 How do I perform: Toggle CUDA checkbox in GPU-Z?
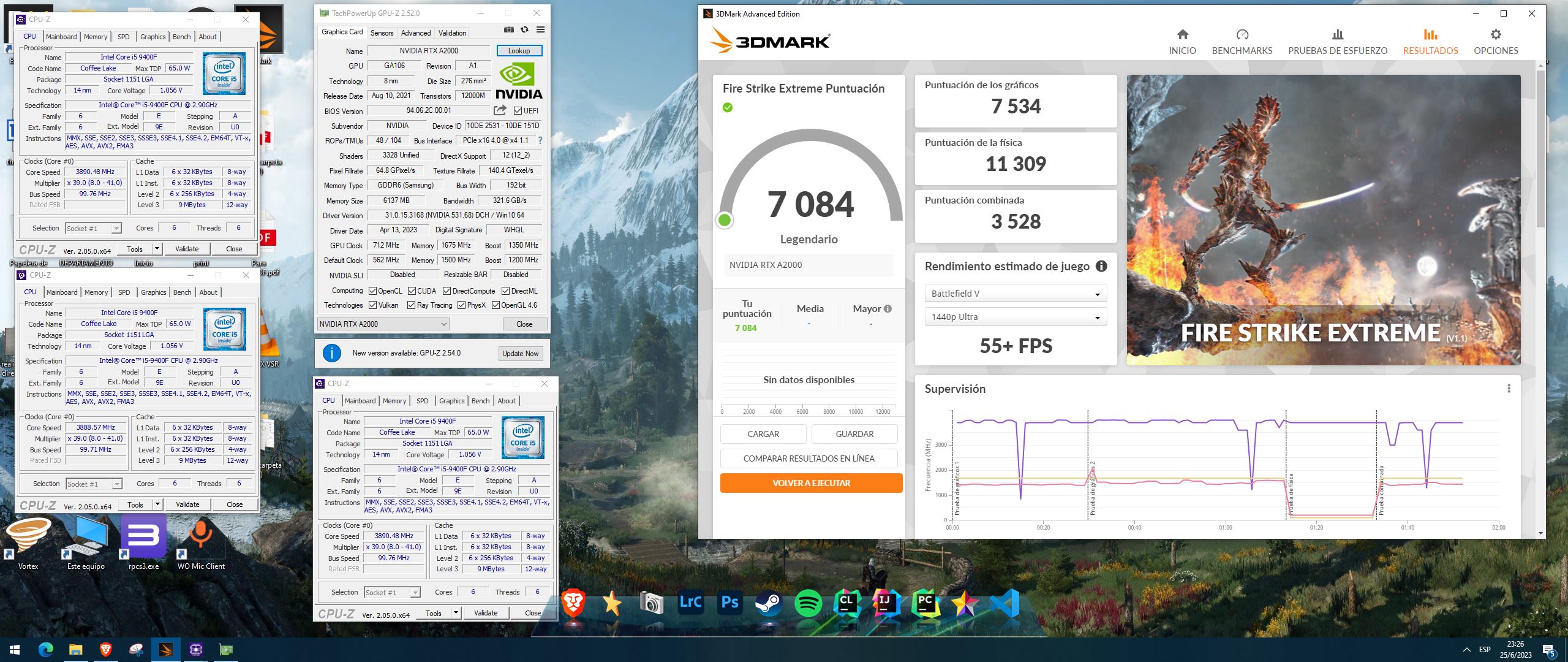tap(412, 291)
